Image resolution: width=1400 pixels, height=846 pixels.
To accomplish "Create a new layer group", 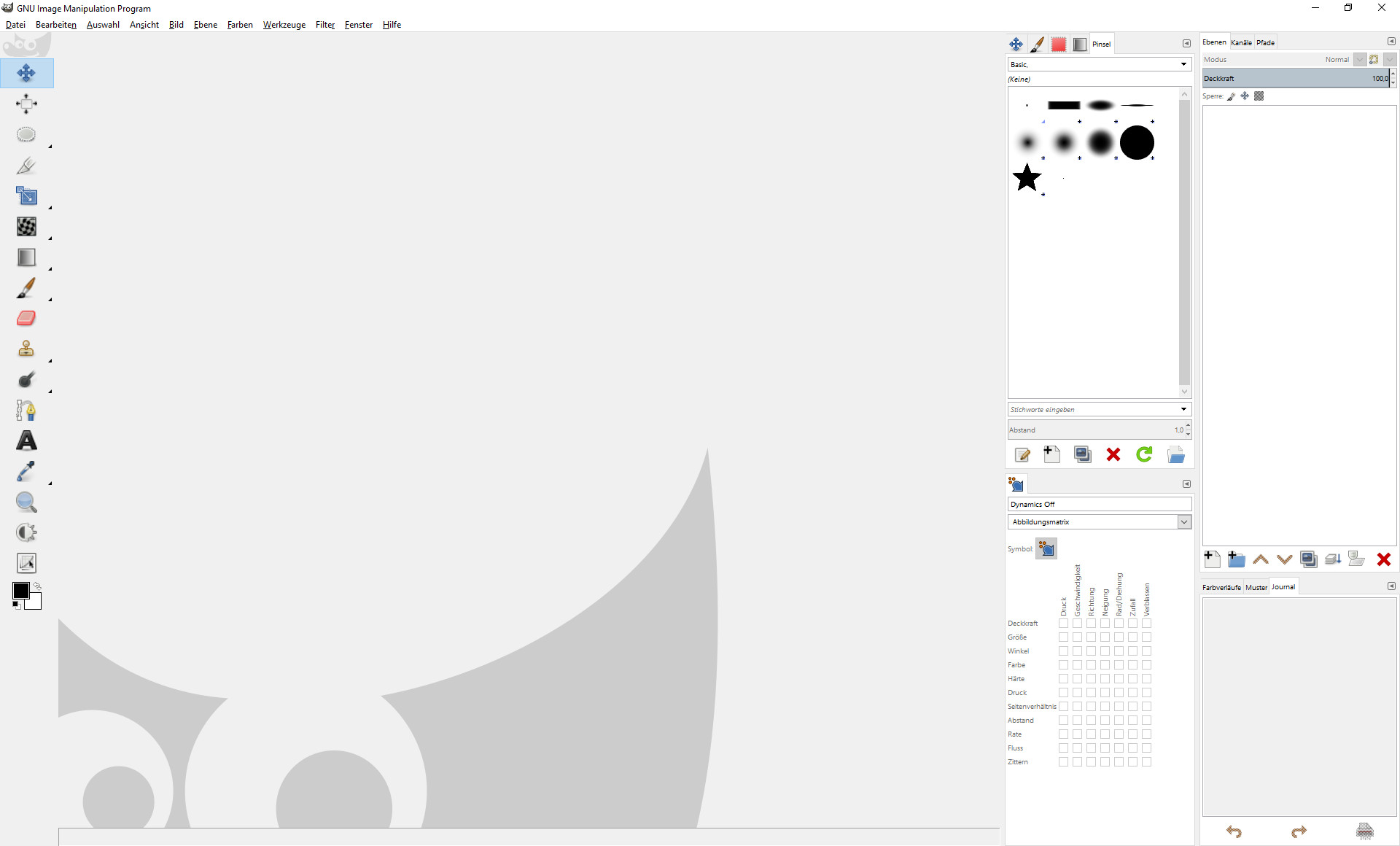I will point(1236,559).
